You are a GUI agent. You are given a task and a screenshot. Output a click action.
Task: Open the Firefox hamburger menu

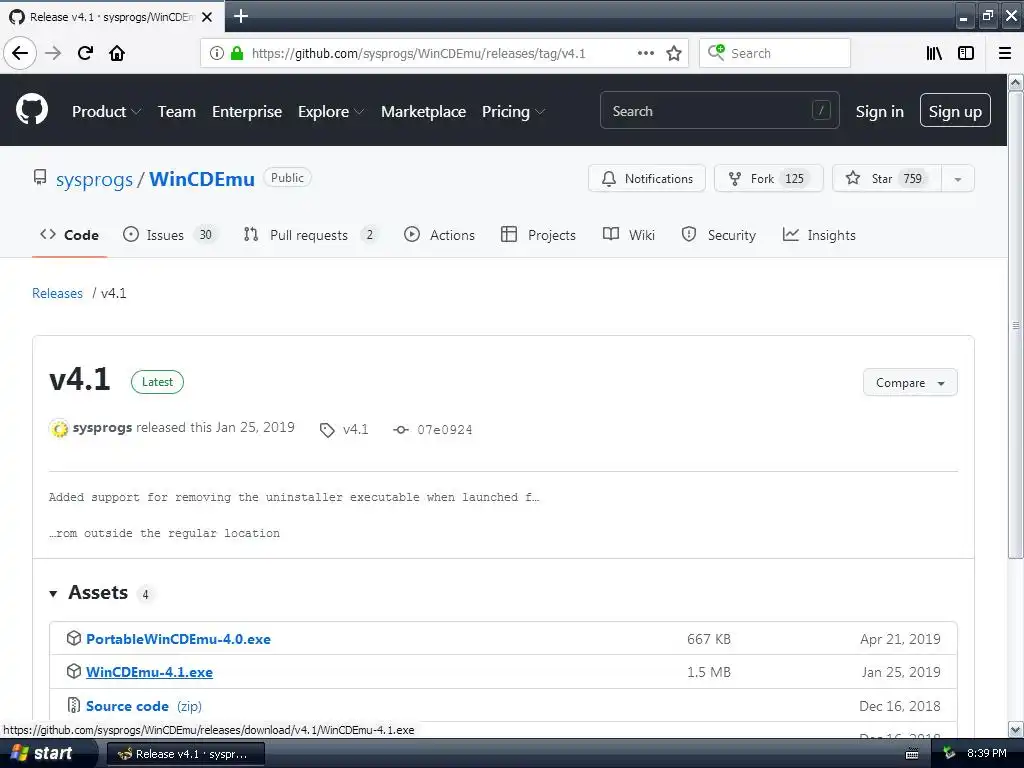pos(1005,53)
